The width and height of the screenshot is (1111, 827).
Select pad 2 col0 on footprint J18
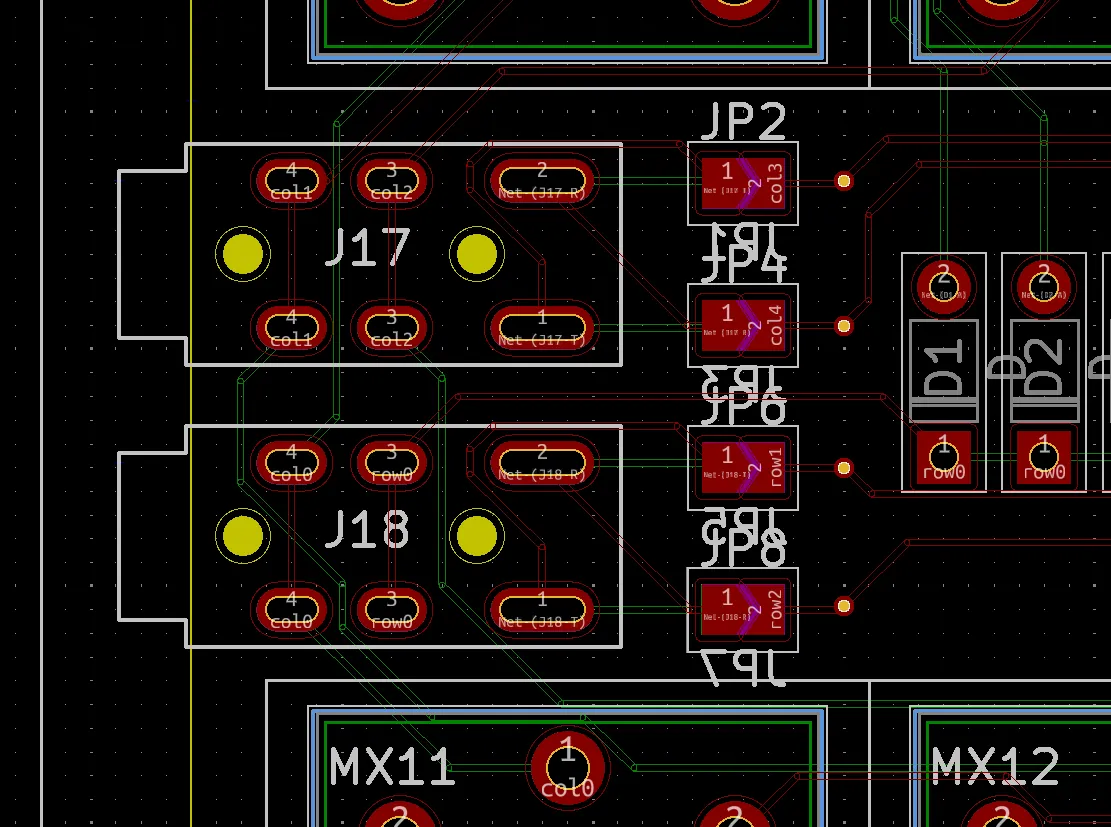pos(540,462)
